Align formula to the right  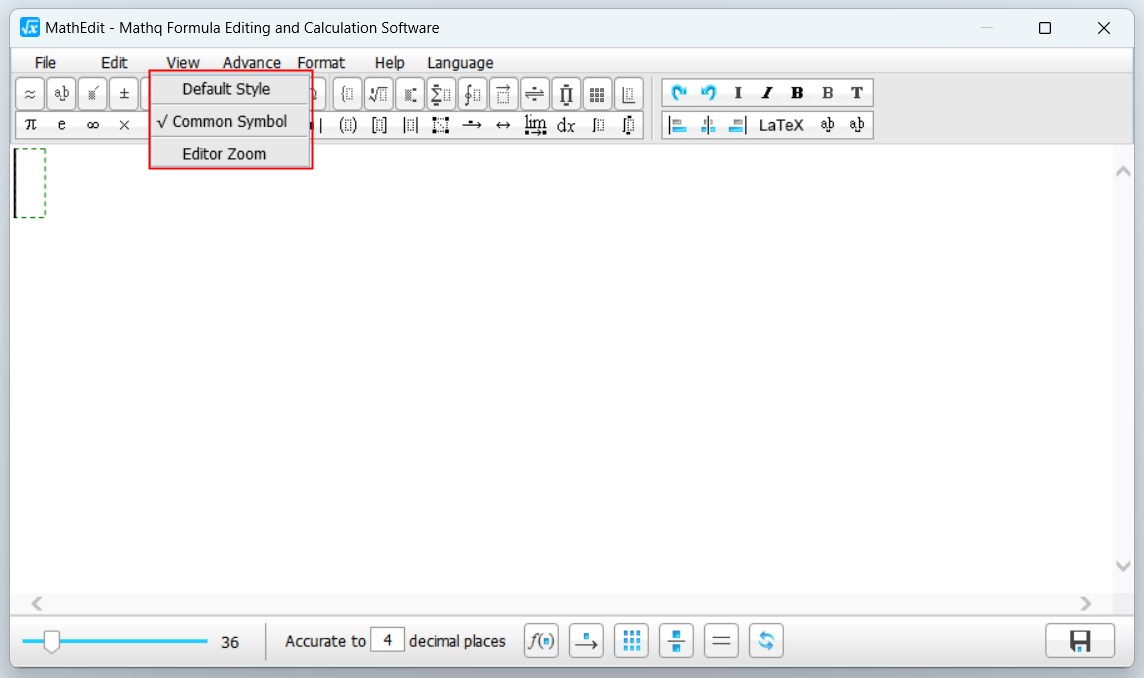[737, 125]
